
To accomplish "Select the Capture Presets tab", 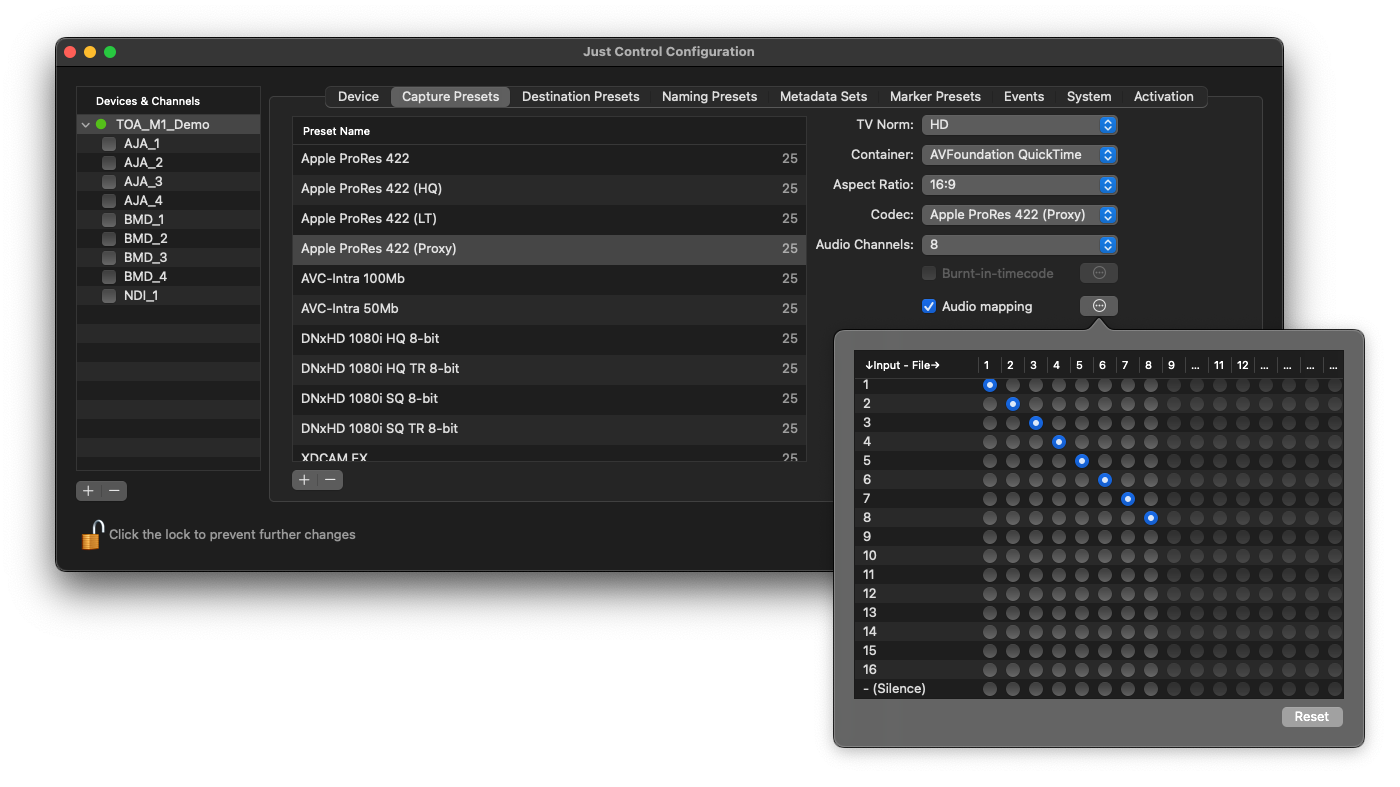I will coord(450,97).
